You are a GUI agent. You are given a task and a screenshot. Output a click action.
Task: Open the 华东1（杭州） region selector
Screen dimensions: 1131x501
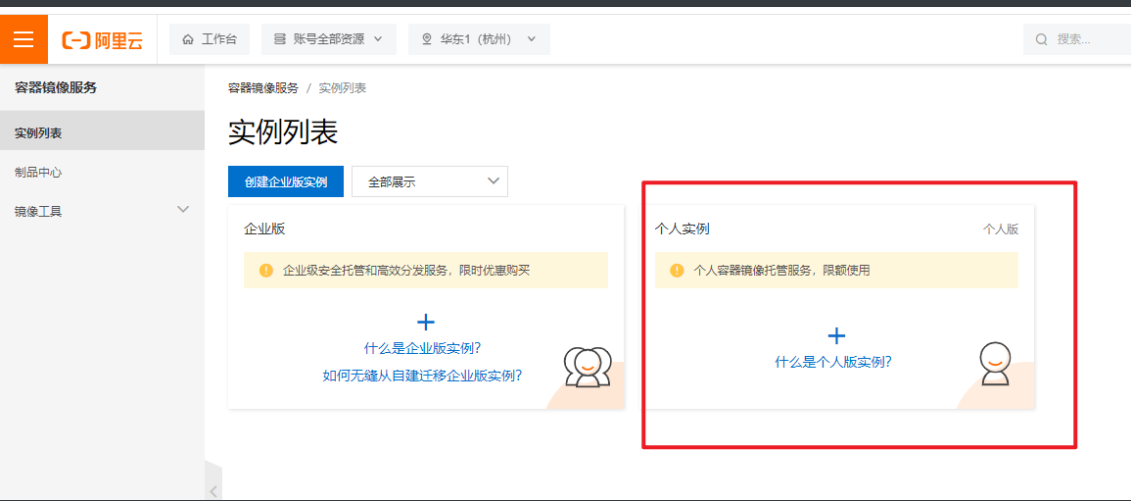(478, 39)
